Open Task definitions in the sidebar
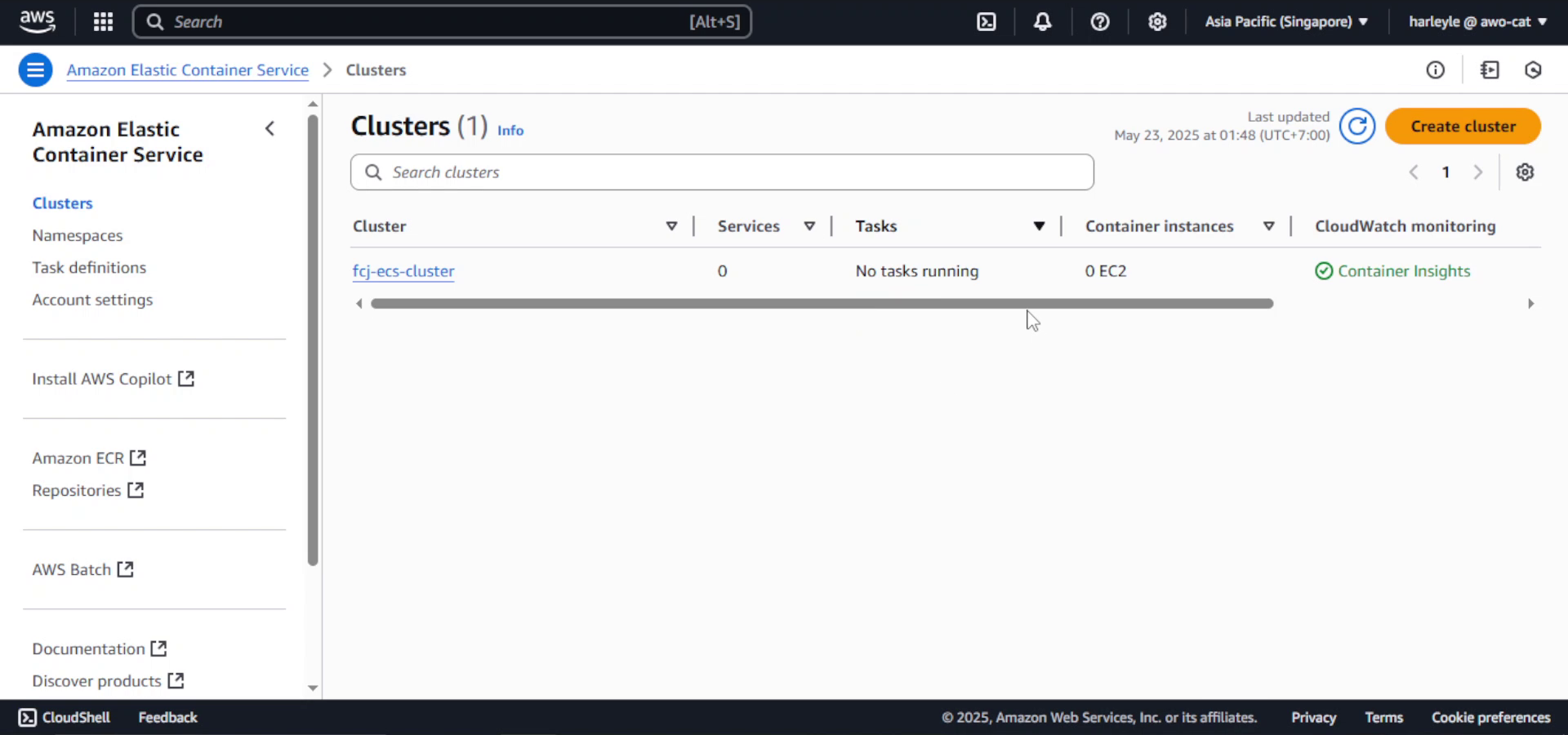Image resolution: width=1568 pixels, height=735 pixels. coord(89,268)
